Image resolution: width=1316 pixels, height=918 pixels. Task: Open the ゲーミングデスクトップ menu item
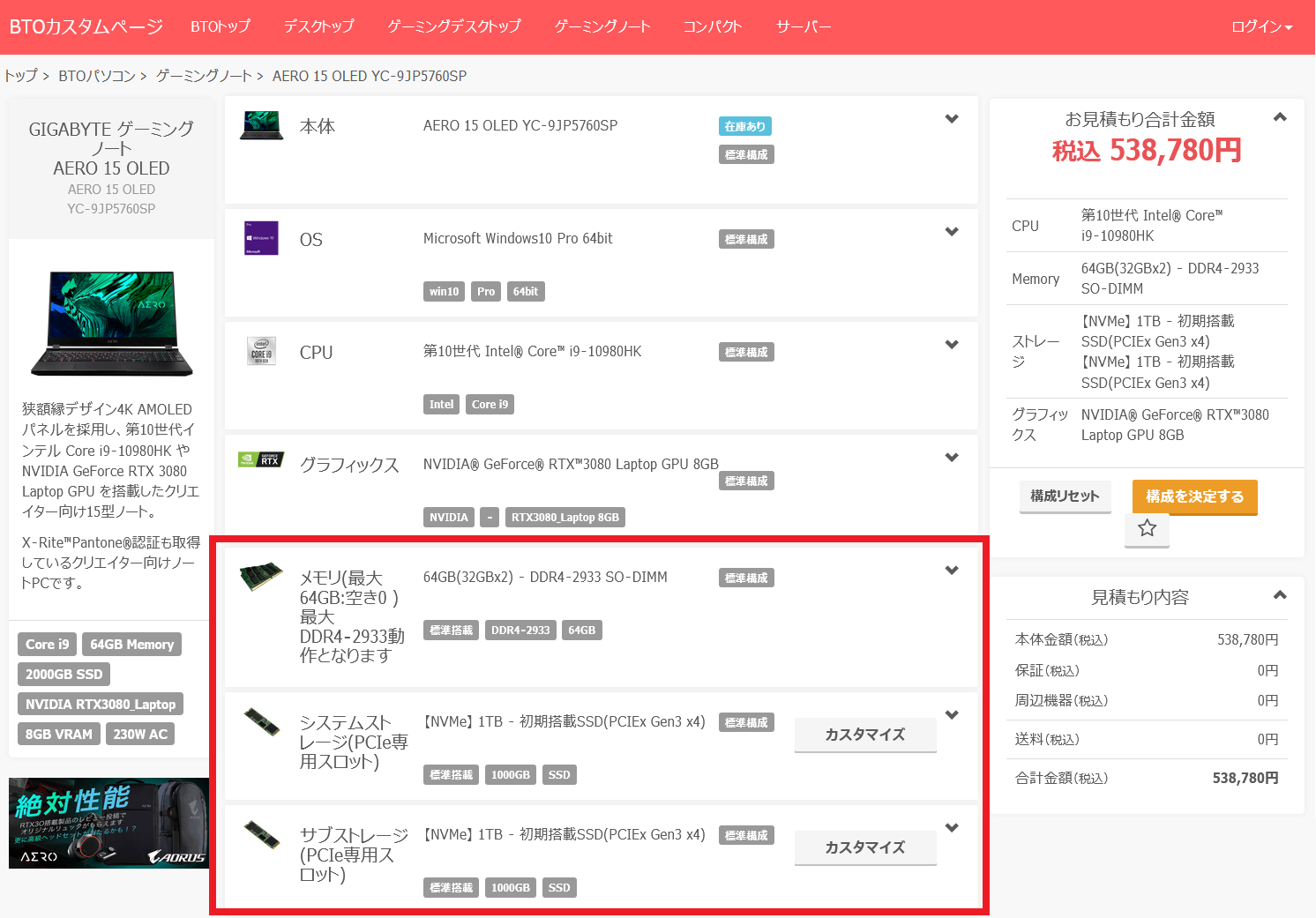[x=454, y=26]
